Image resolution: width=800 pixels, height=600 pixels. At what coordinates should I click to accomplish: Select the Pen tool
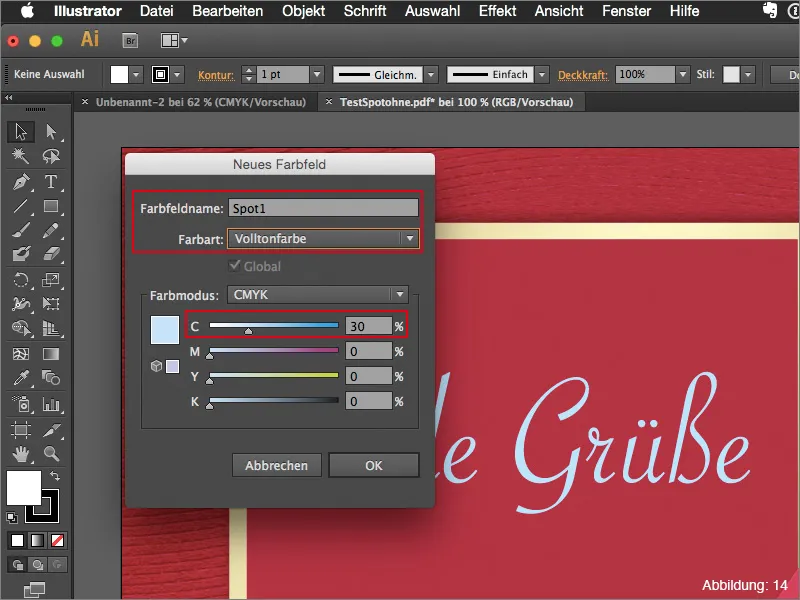pos(20,182)
